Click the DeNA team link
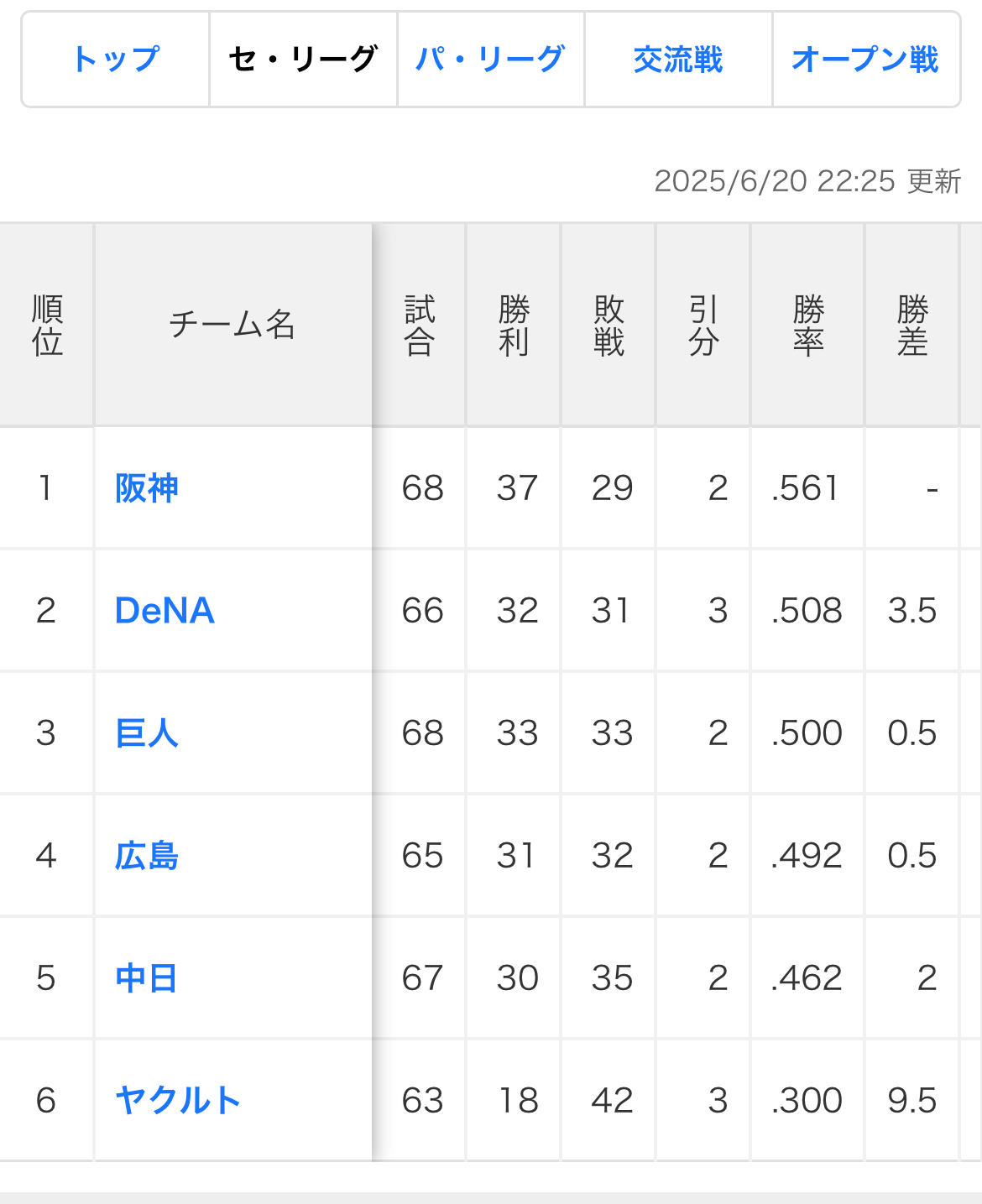The image size is (982, 1204). [x=165, y=611]
